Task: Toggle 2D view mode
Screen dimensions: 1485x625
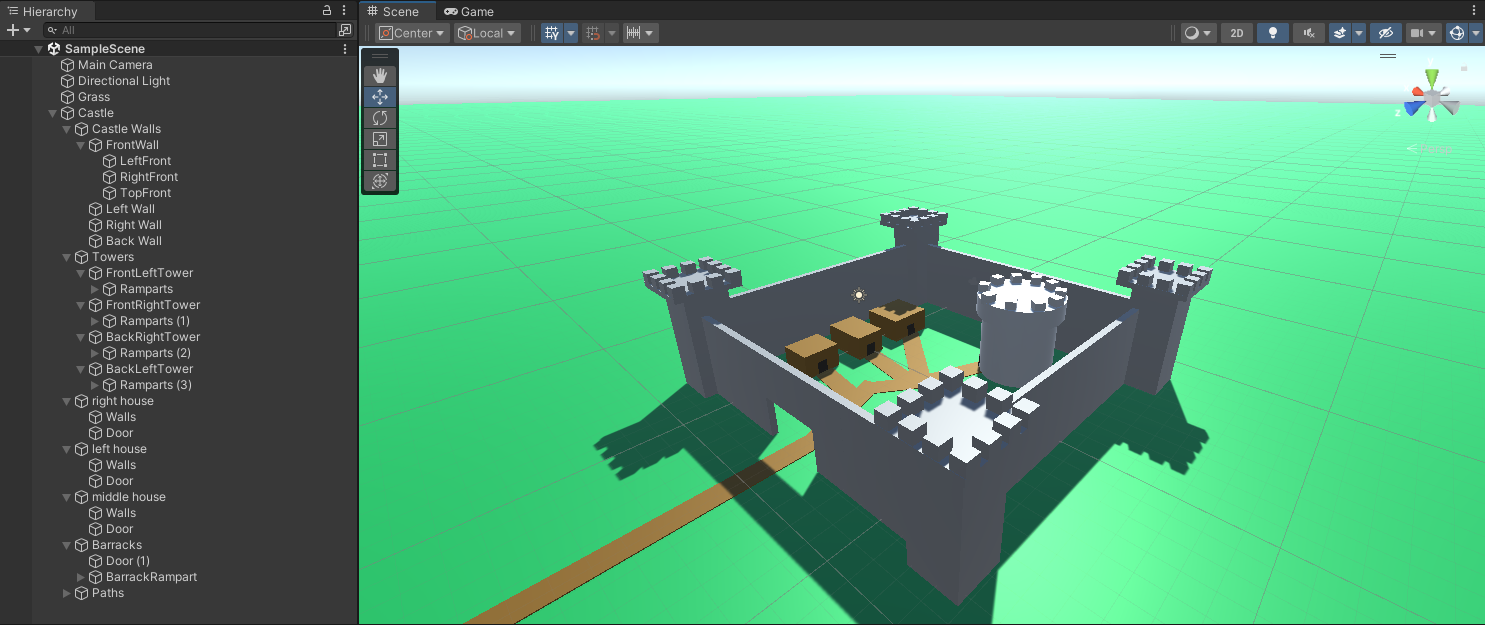Action: (1236, 32)
